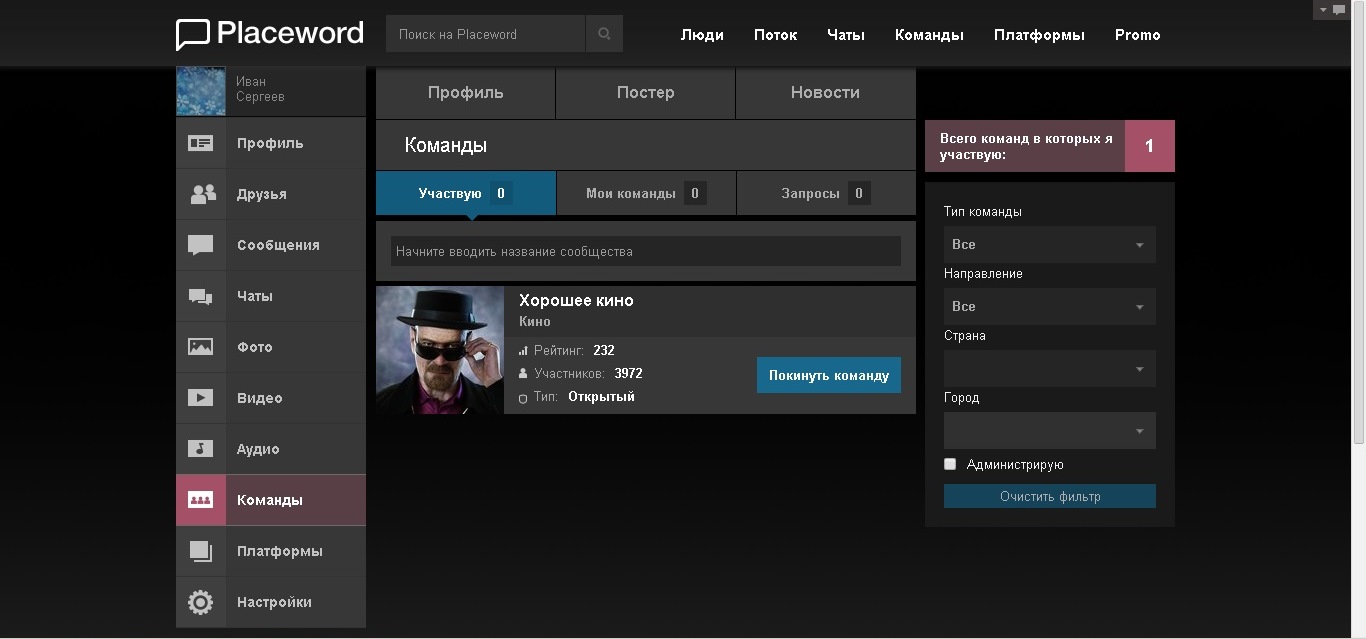Open Фото via its picture icon

tap(201, 347)
